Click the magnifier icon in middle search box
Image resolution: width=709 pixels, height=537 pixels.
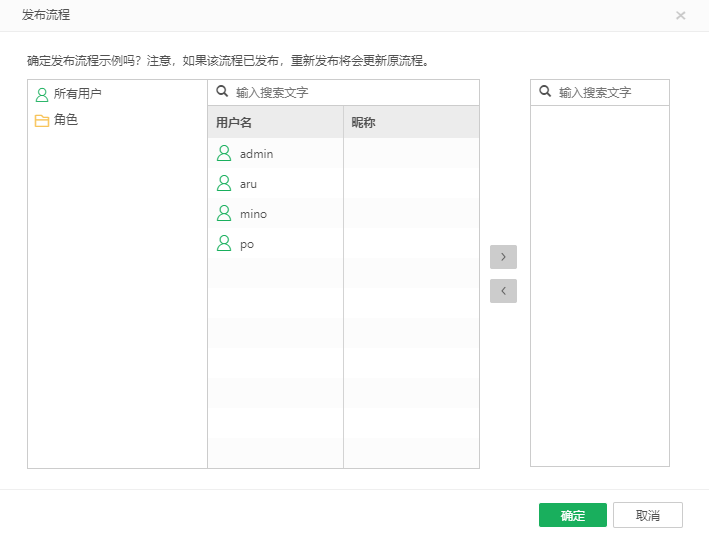coord(222,92)
